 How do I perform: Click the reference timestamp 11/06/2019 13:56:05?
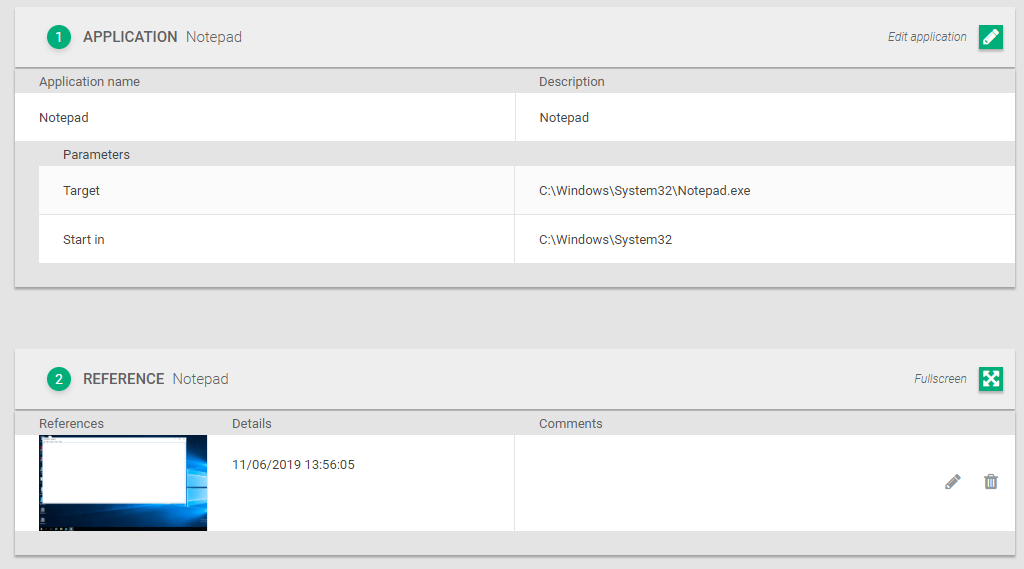293,464
